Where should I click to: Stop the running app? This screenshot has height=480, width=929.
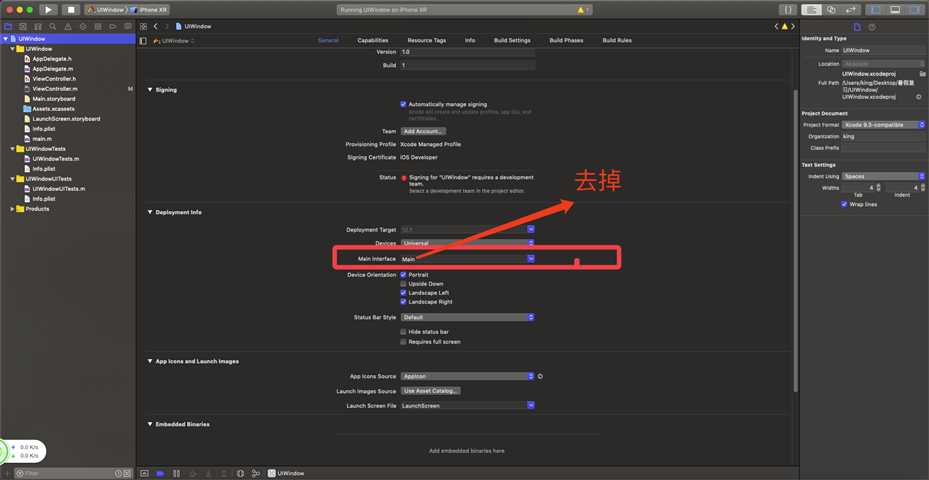coord(71,9)
